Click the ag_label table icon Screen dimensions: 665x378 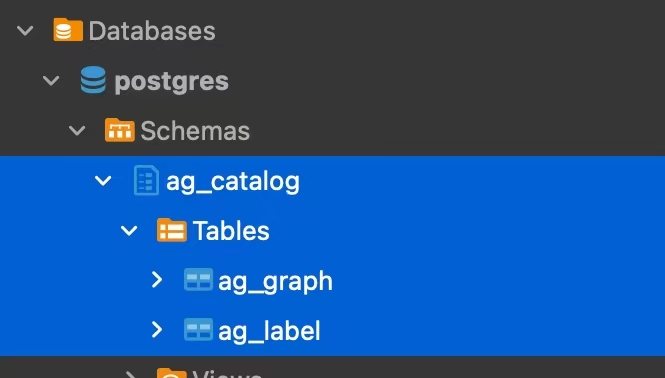(x=198, y=330)
